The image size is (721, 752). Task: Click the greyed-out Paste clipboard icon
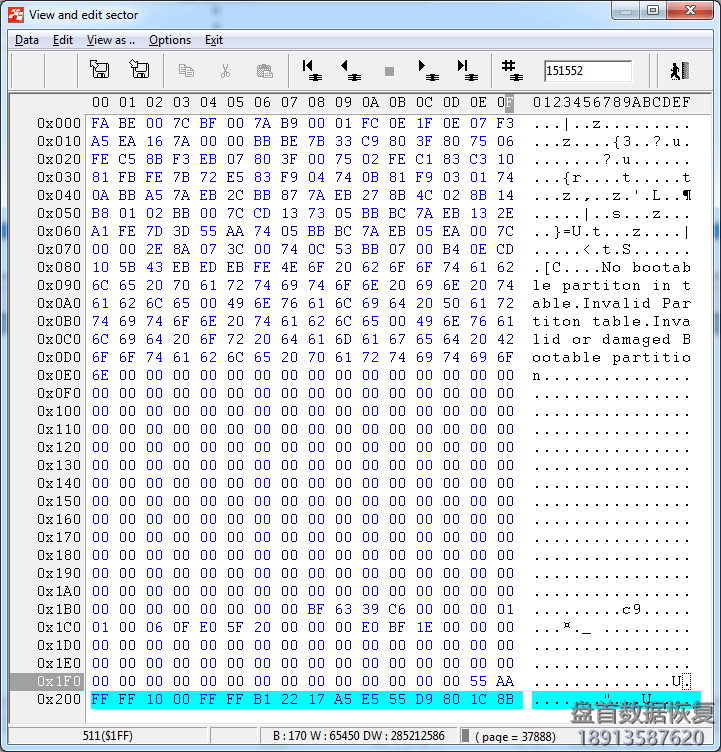[264, 71]
